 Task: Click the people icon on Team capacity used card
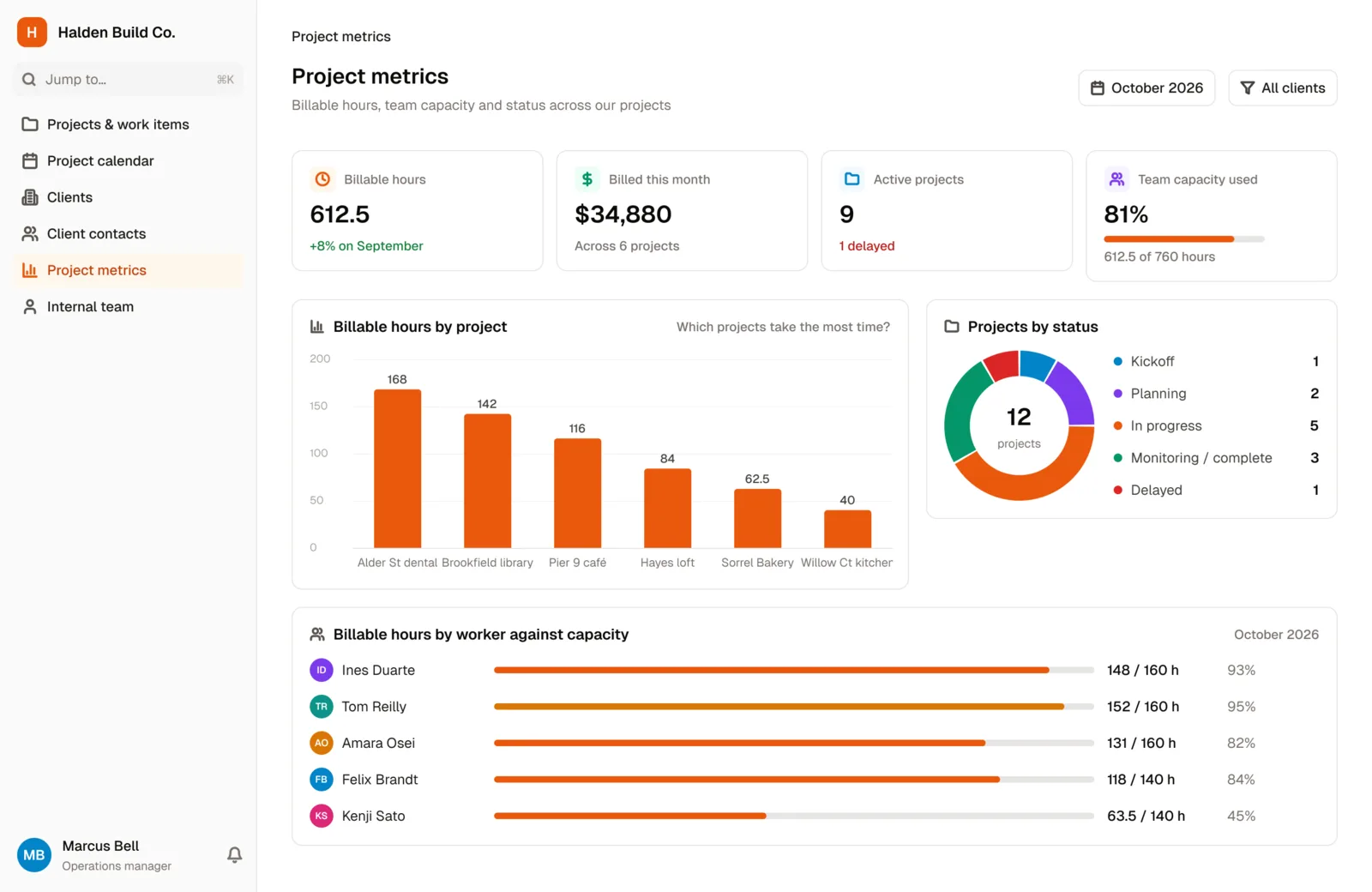click(x=1116, y=179)
